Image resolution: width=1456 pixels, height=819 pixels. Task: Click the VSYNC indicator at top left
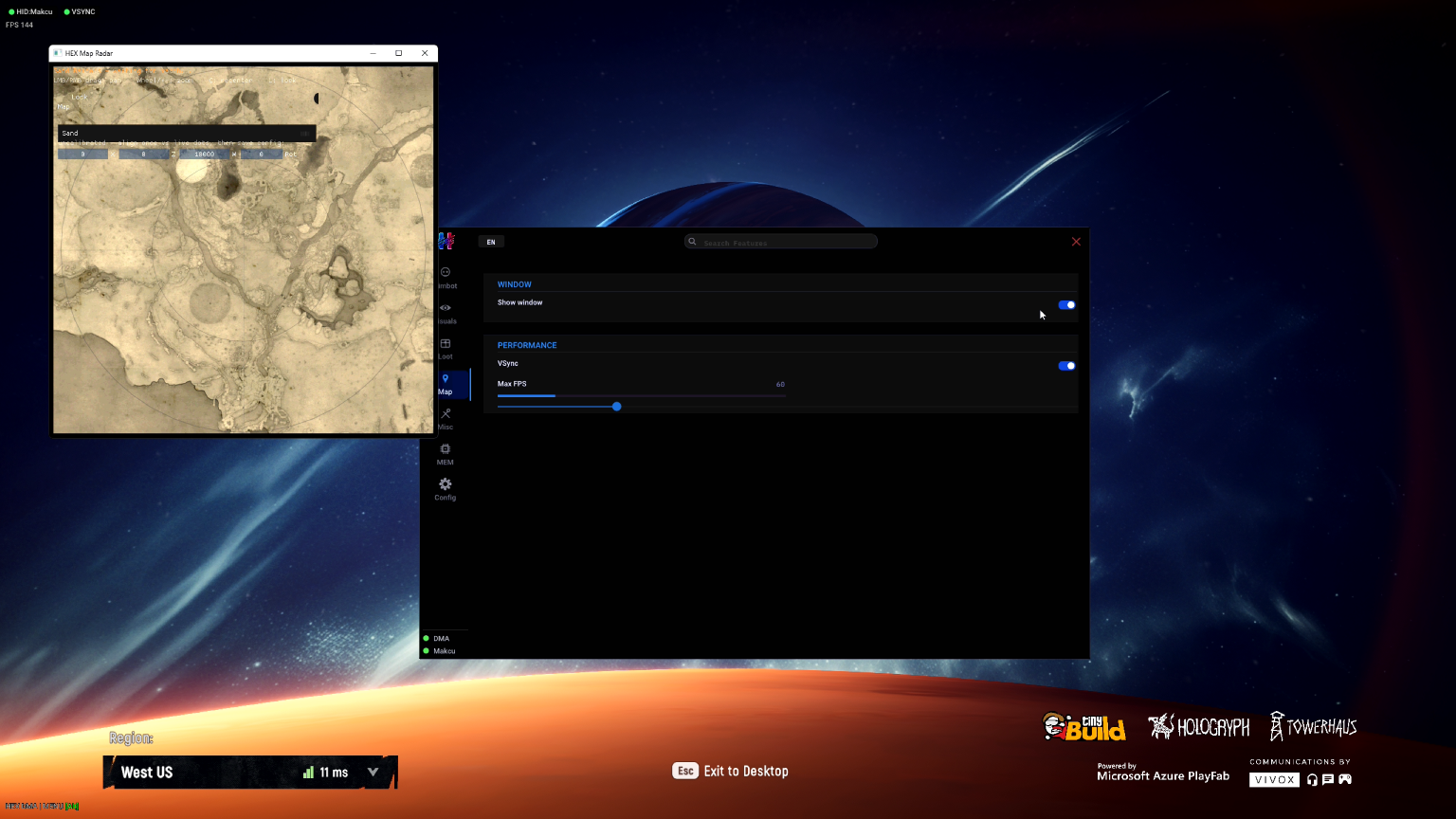80,11
